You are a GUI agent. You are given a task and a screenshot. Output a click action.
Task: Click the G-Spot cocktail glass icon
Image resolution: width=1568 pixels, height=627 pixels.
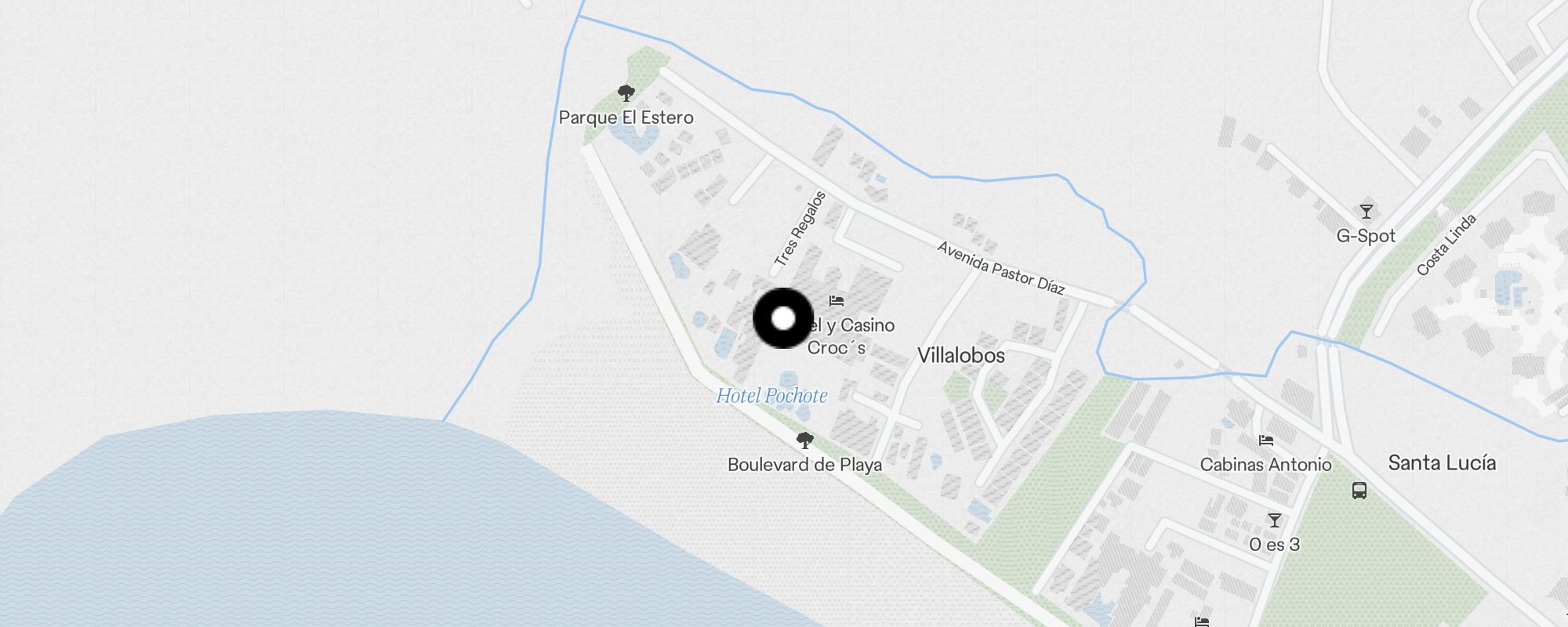pyautogui.click(x=1366, y=212)
